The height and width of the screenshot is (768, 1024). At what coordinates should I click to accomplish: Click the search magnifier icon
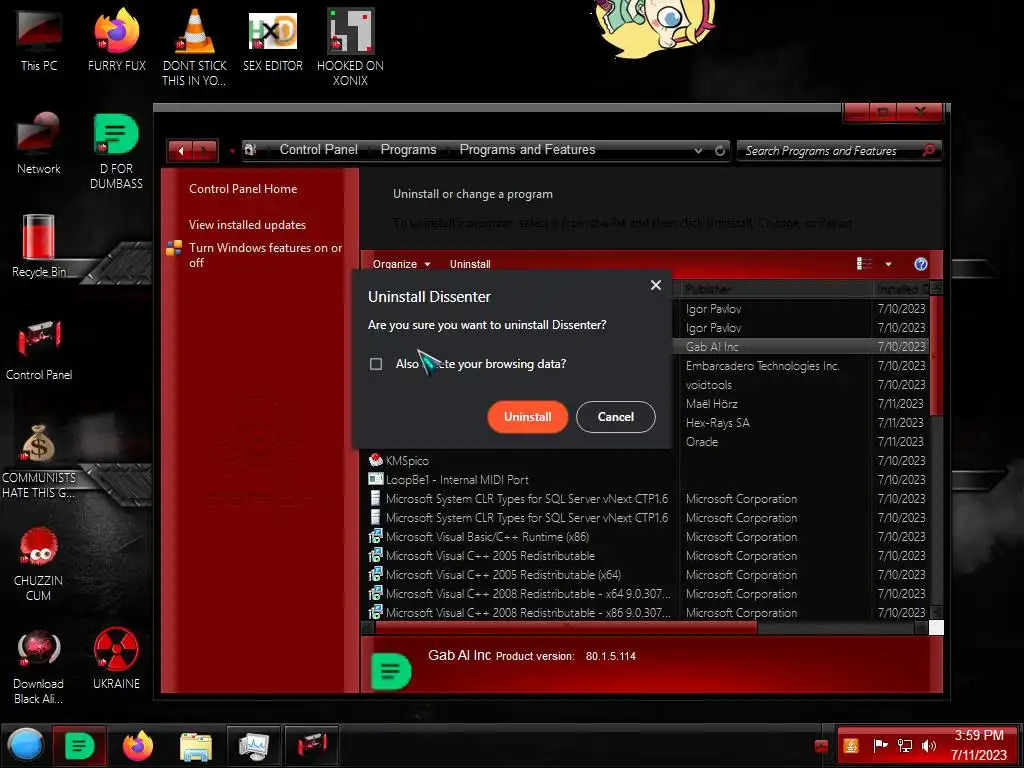click(x=928, y=150)
